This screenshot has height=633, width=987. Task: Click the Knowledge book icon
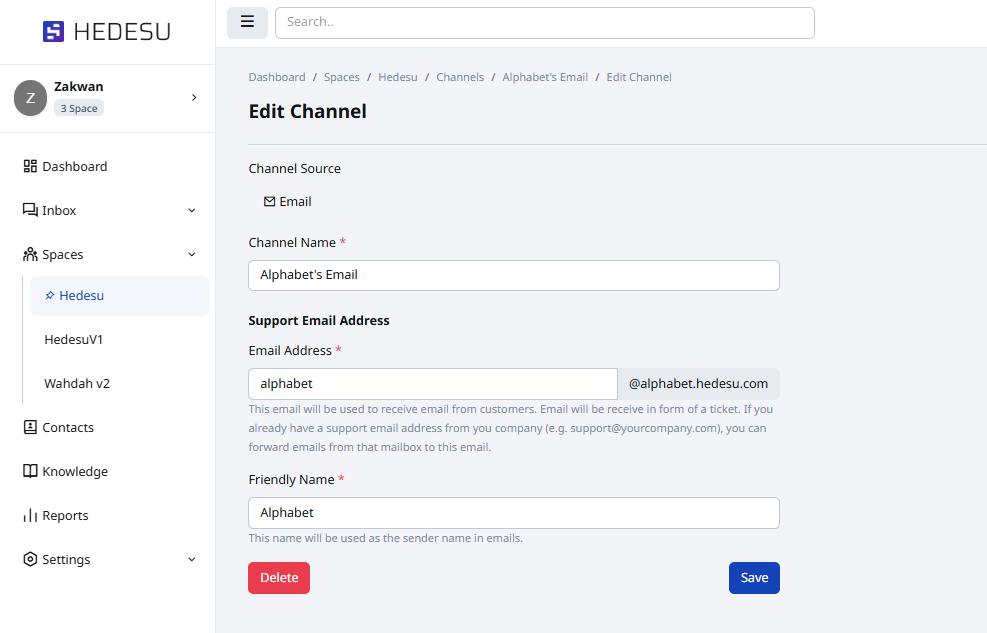(x=30, y=471)
